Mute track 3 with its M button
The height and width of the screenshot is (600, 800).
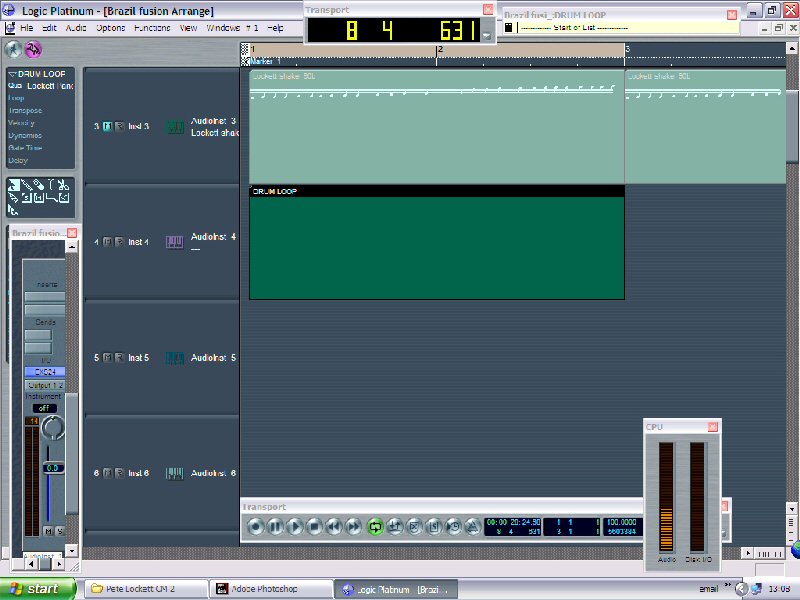click(107, 127)
